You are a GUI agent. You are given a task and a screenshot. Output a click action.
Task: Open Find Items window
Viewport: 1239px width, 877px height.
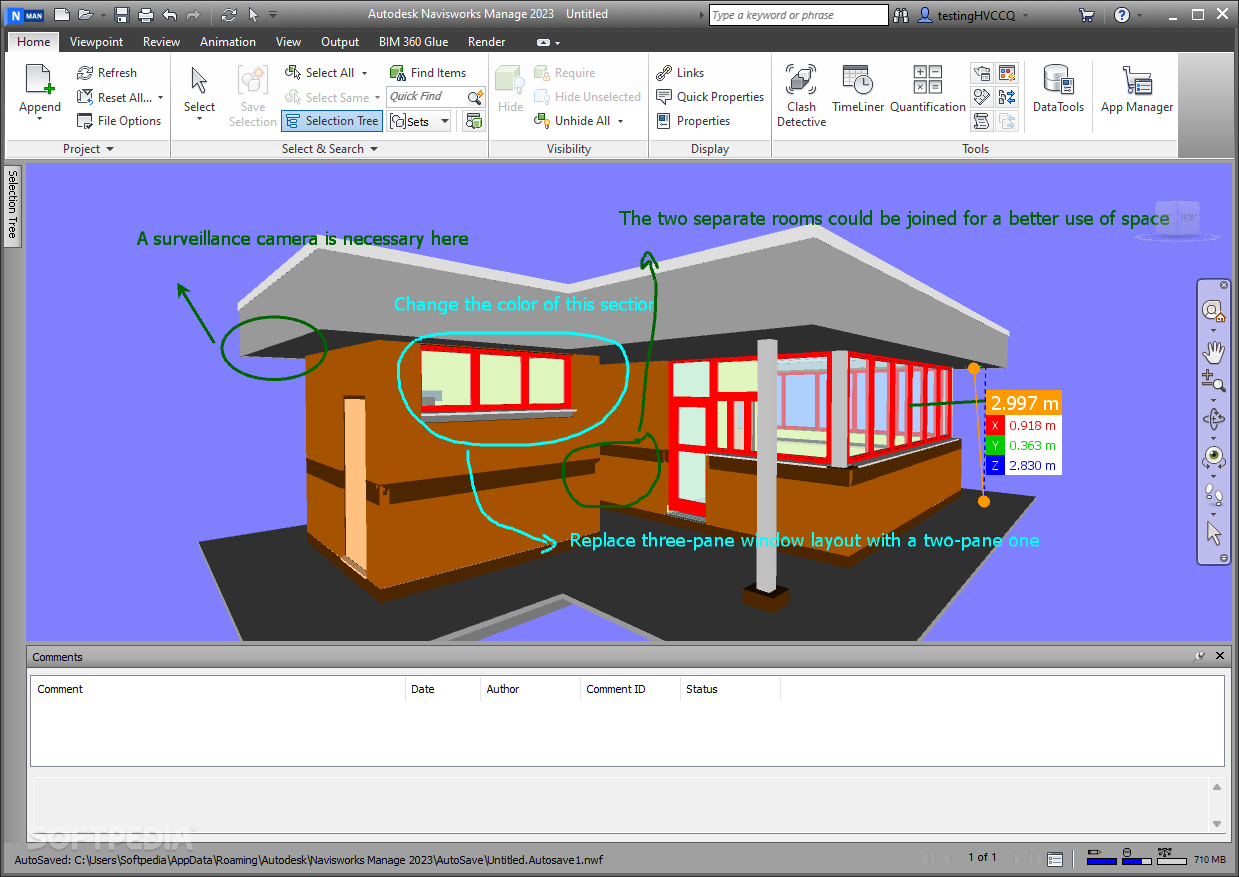pos(427,73)
